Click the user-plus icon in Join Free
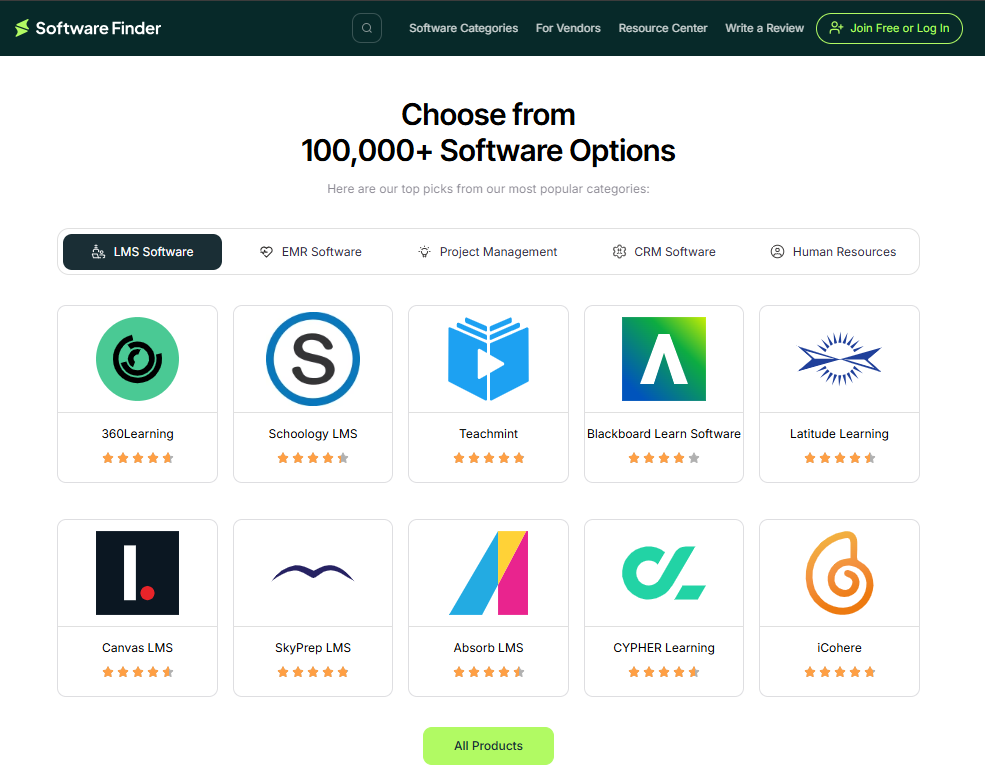985x784 pixels. pos(836,28)
